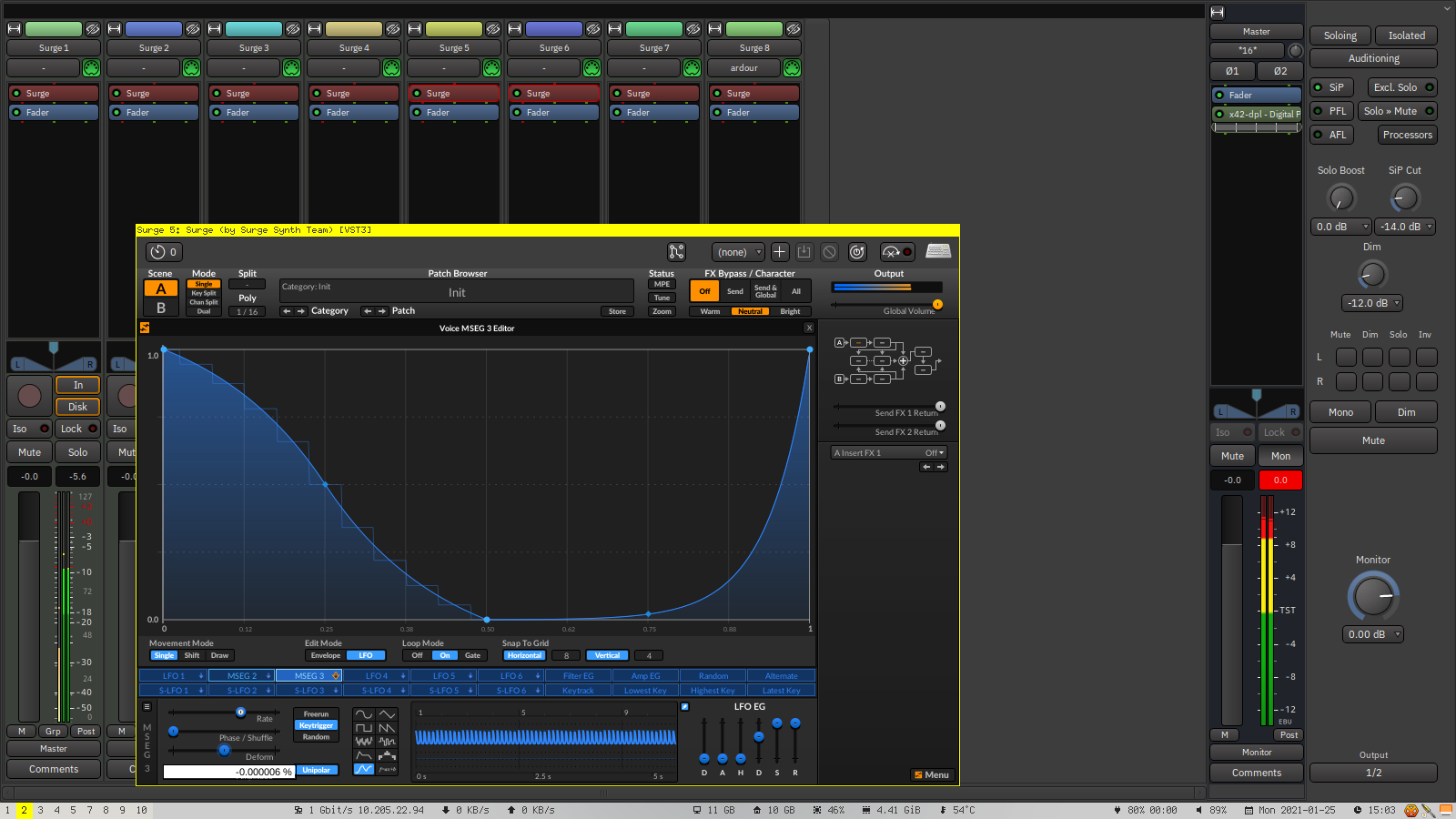
Task: Select the stepped sample-and-hold waveform icon
Action: click(387, 742)
